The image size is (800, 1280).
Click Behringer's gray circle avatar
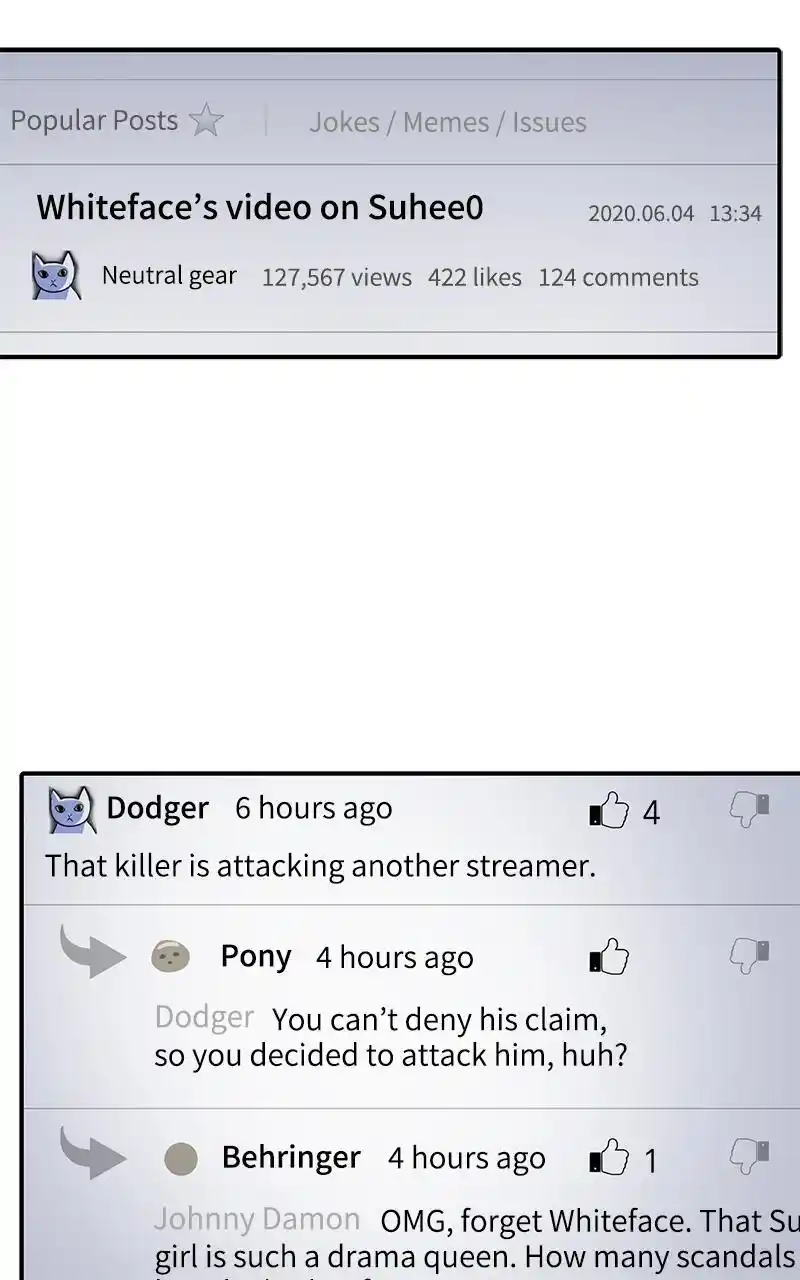[x=181, y=1159]
